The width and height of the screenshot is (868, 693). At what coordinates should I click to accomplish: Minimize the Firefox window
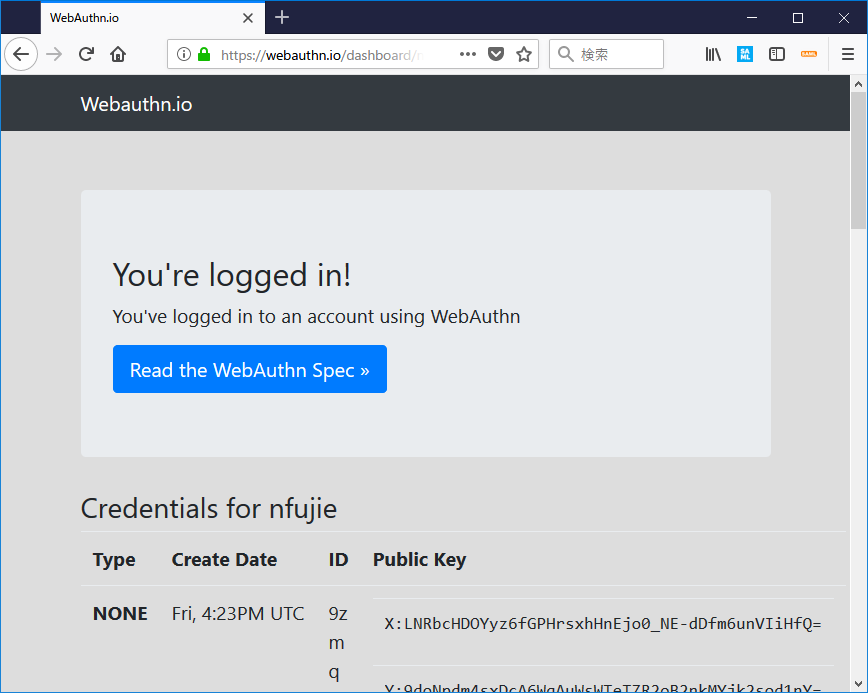751,18
